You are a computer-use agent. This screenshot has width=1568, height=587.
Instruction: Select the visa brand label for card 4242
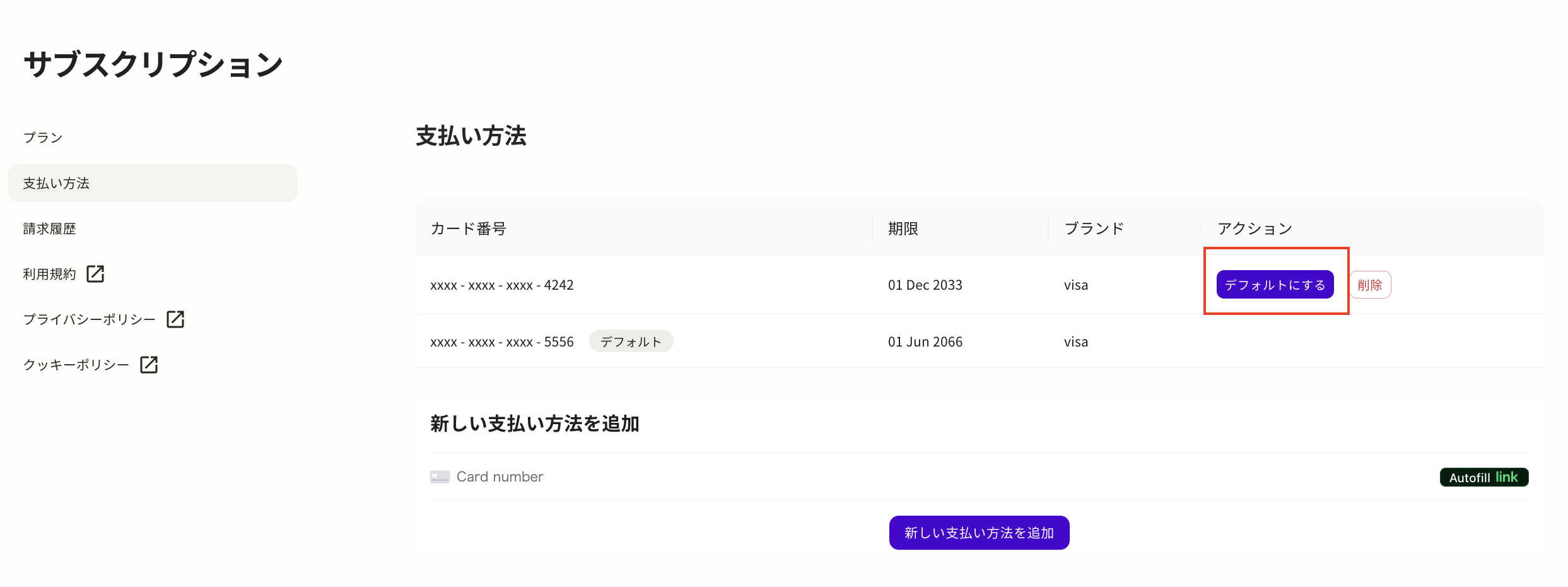[1075, 285]
